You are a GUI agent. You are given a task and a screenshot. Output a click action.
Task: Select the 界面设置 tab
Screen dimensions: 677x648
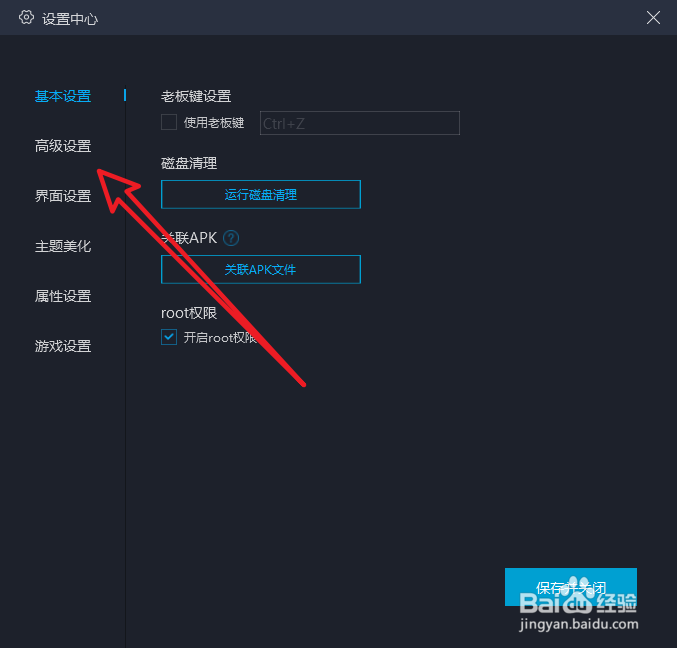(63, 196)
